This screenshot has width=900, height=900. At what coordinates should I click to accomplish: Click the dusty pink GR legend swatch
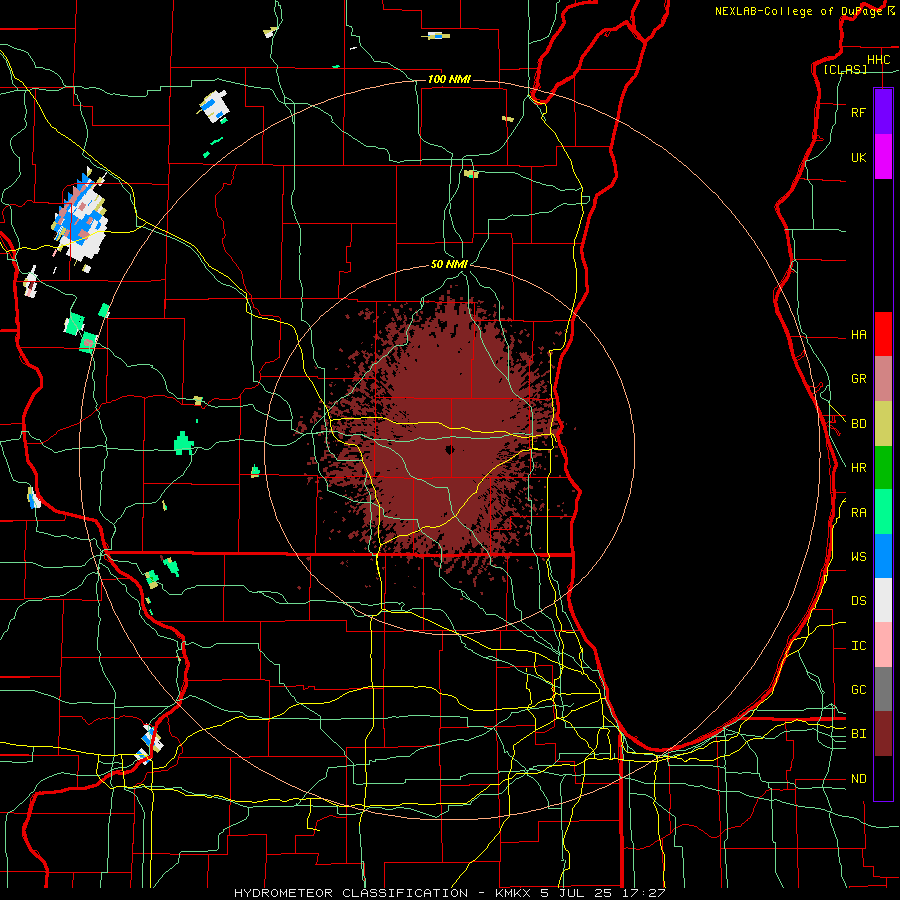[x=883, y=379]
